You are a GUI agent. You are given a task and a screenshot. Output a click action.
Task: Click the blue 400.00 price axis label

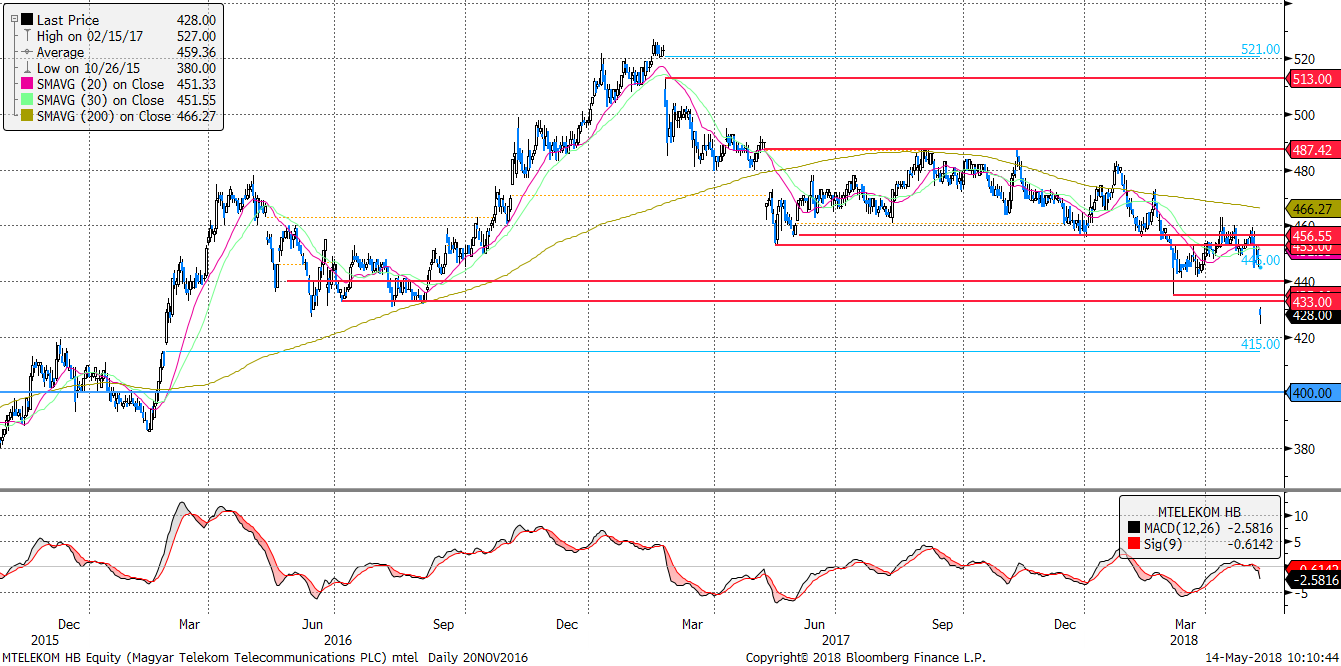(1311, 393)
